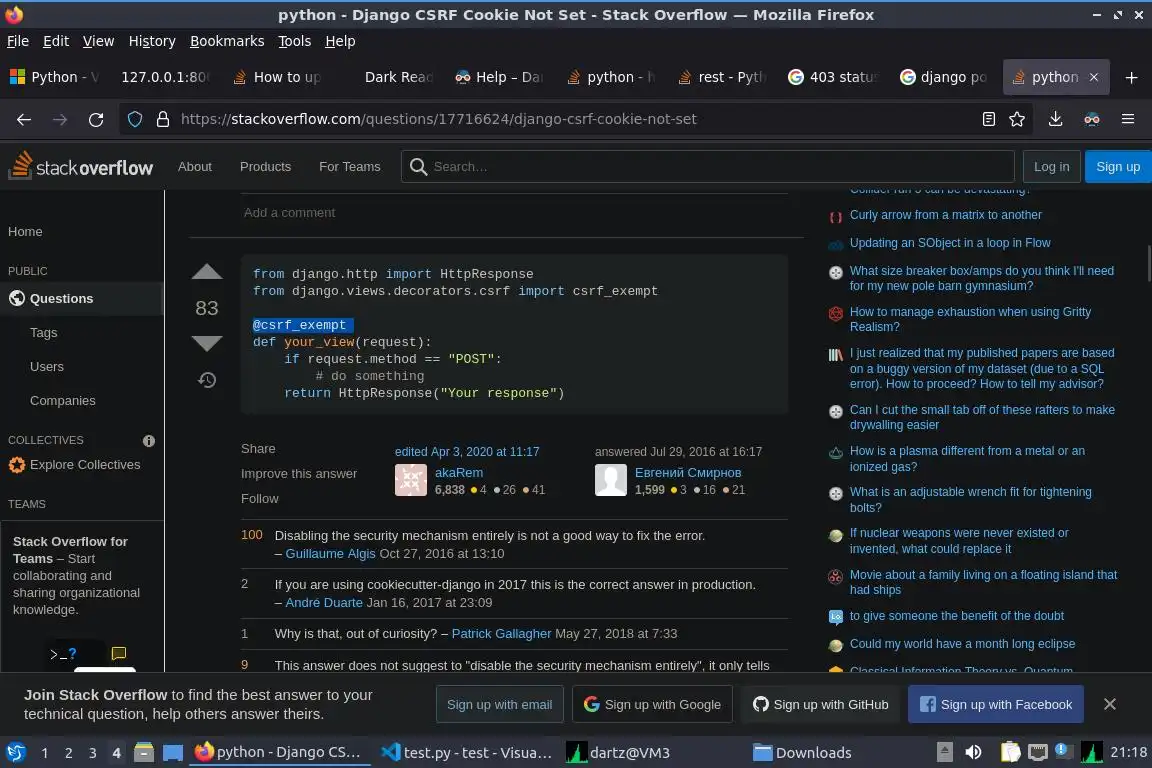This screenshot has height=768, width=1152.
Task: Click 'Improve this answer' link
Action: tap(299, 473)
